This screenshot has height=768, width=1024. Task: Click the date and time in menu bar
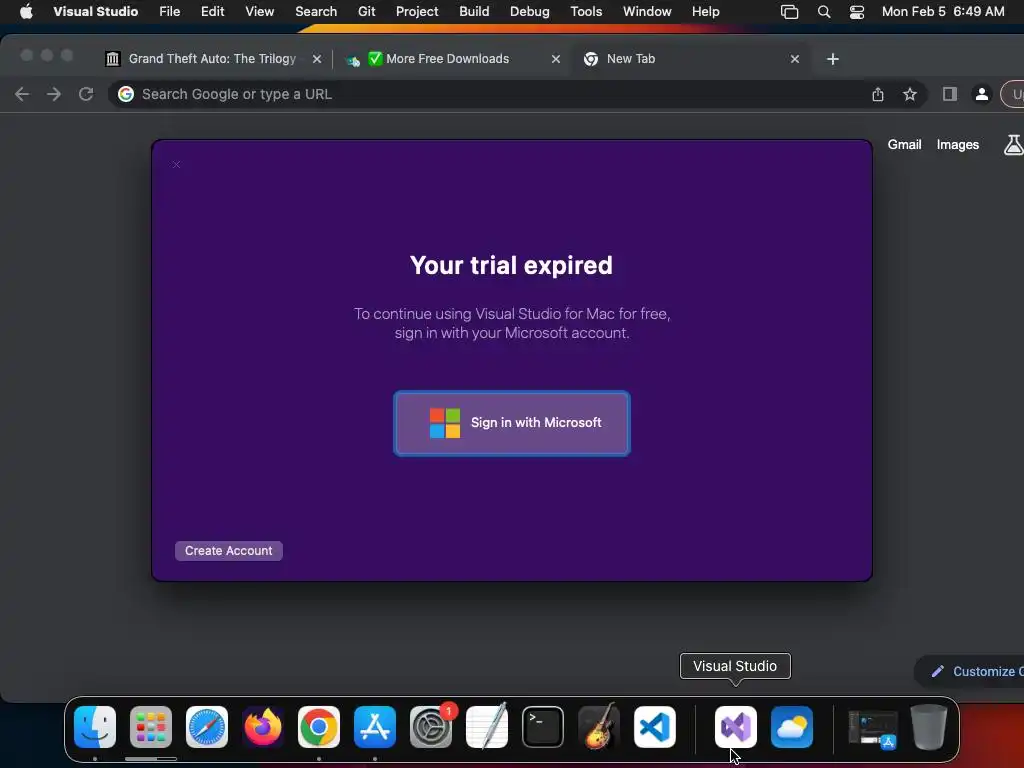point(943,12)
